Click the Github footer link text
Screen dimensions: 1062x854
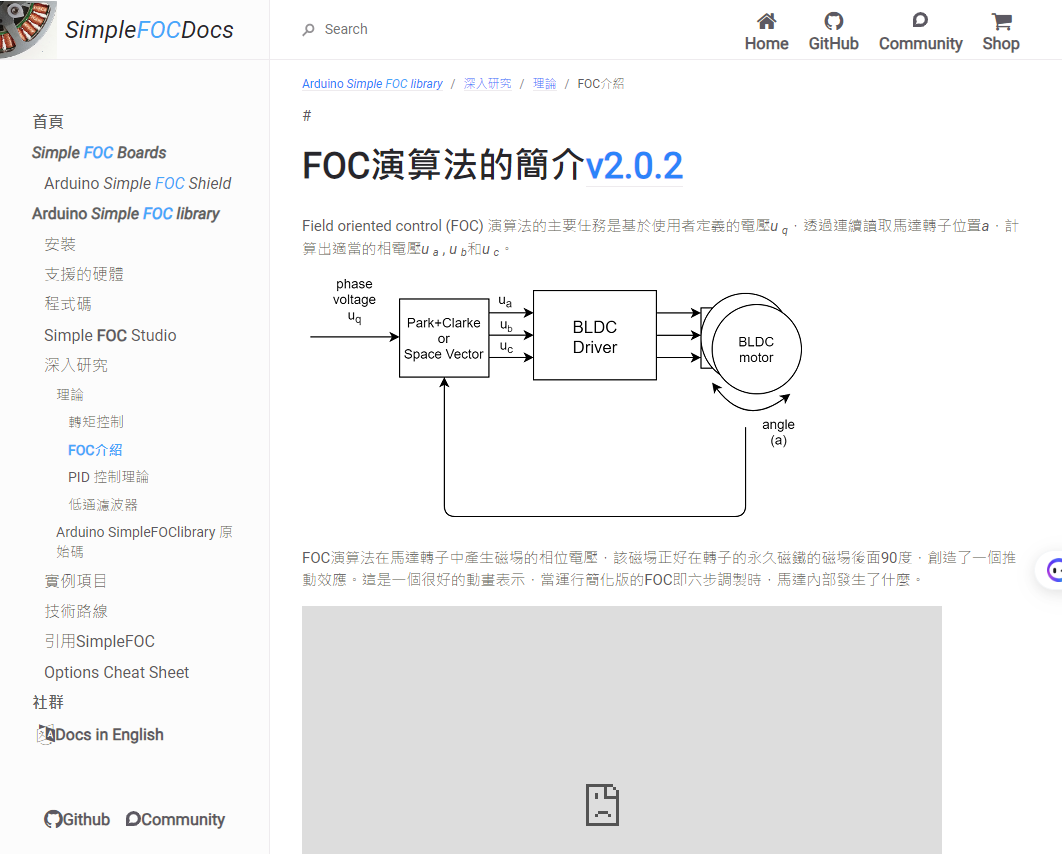86,819
